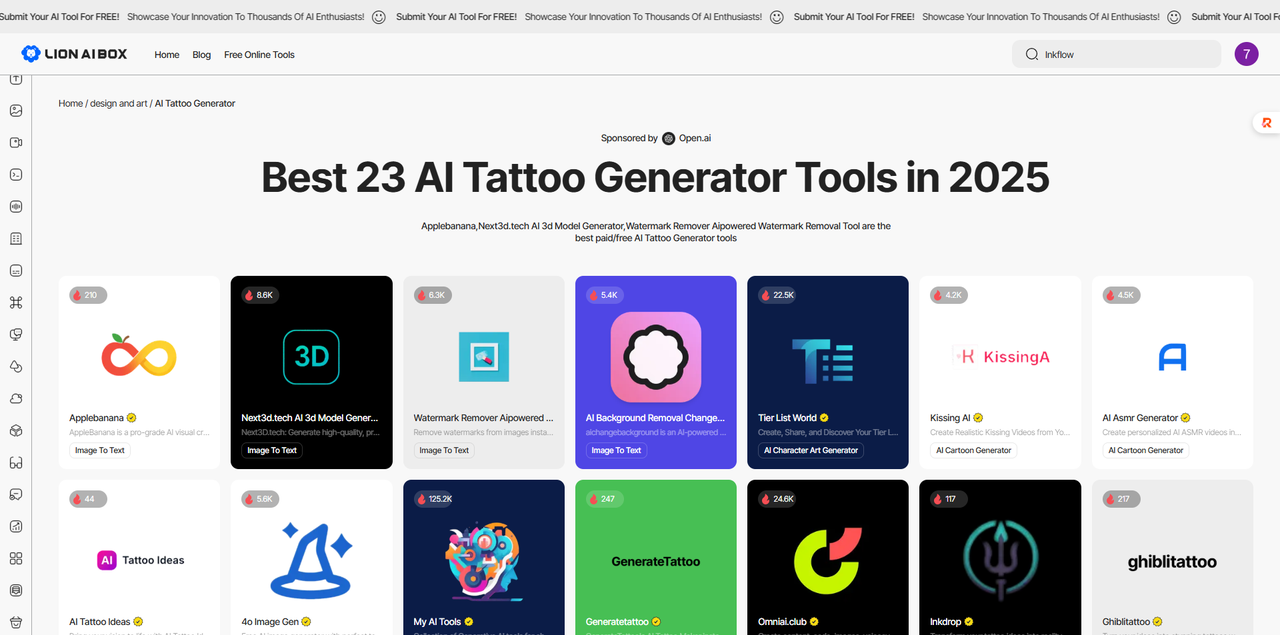Open the Inkdrop trident logo thumbnail
The image size is (1280, 635).
1000,560
